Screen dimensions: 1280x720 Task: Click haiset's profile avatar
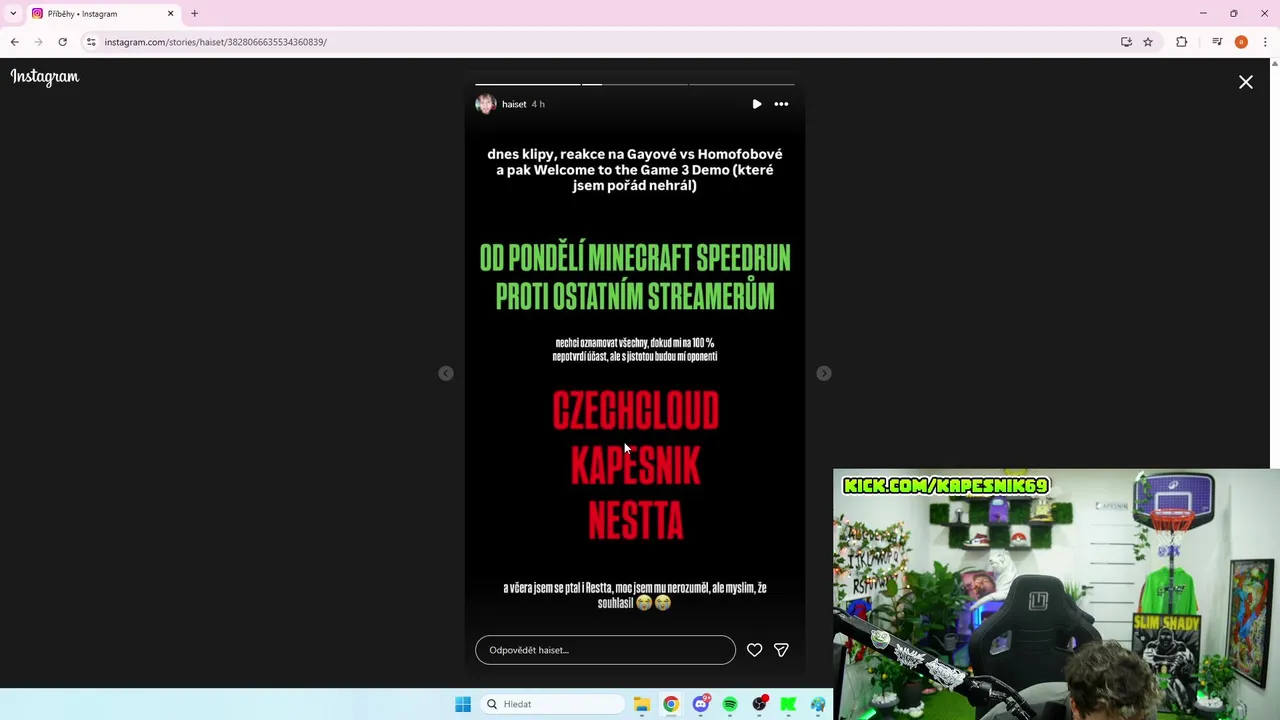(x=486, y=104)
